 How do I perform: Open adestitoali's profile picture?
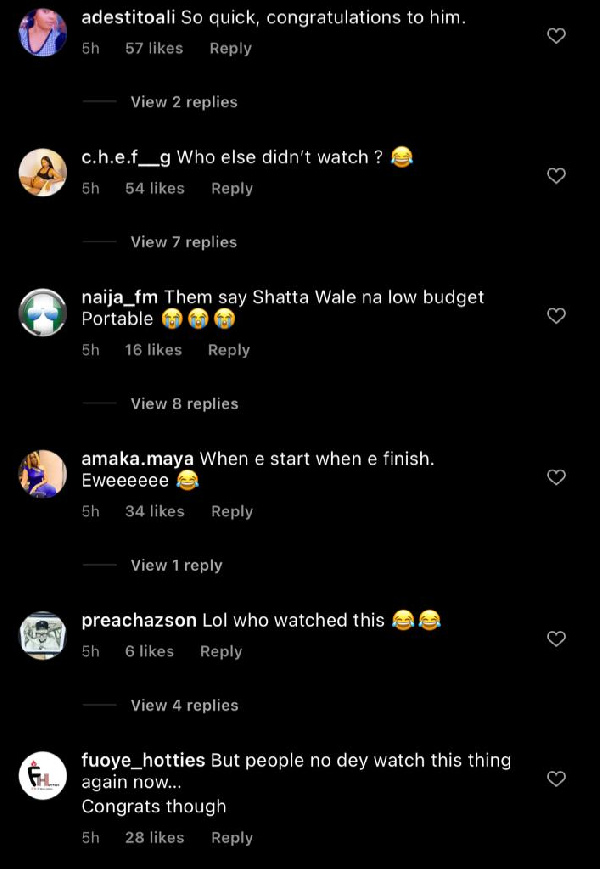pyautogui.click(x=42, y=30)
